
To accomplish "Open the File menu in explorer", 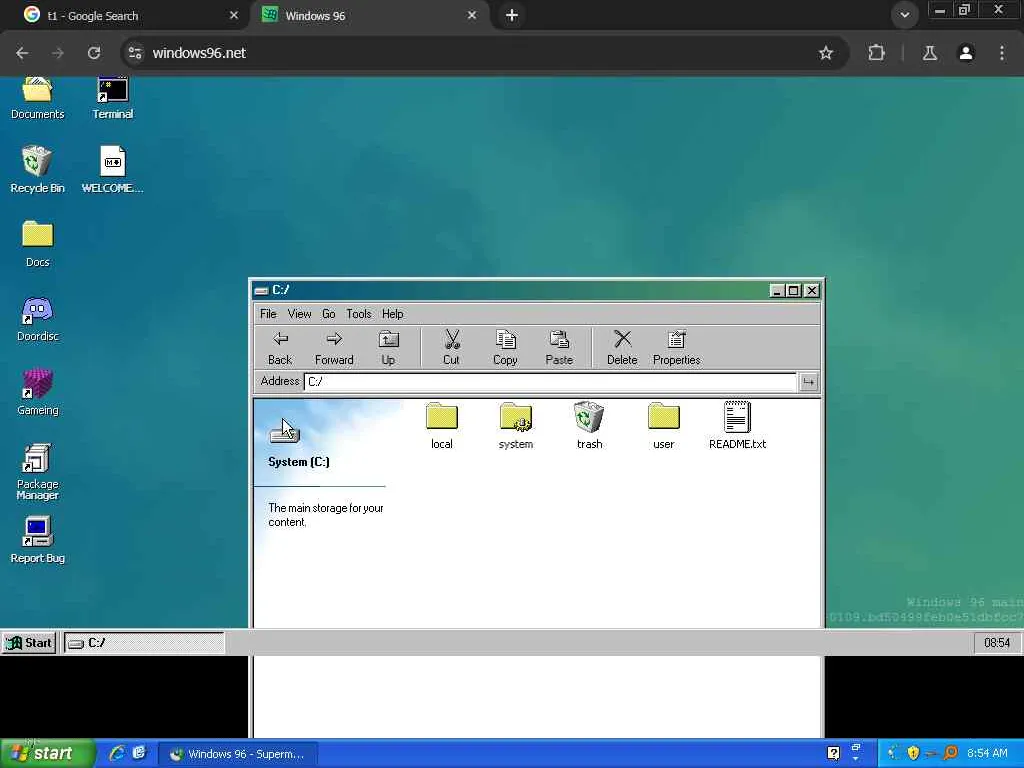I will pyautogui.click(x=268, y=313).
